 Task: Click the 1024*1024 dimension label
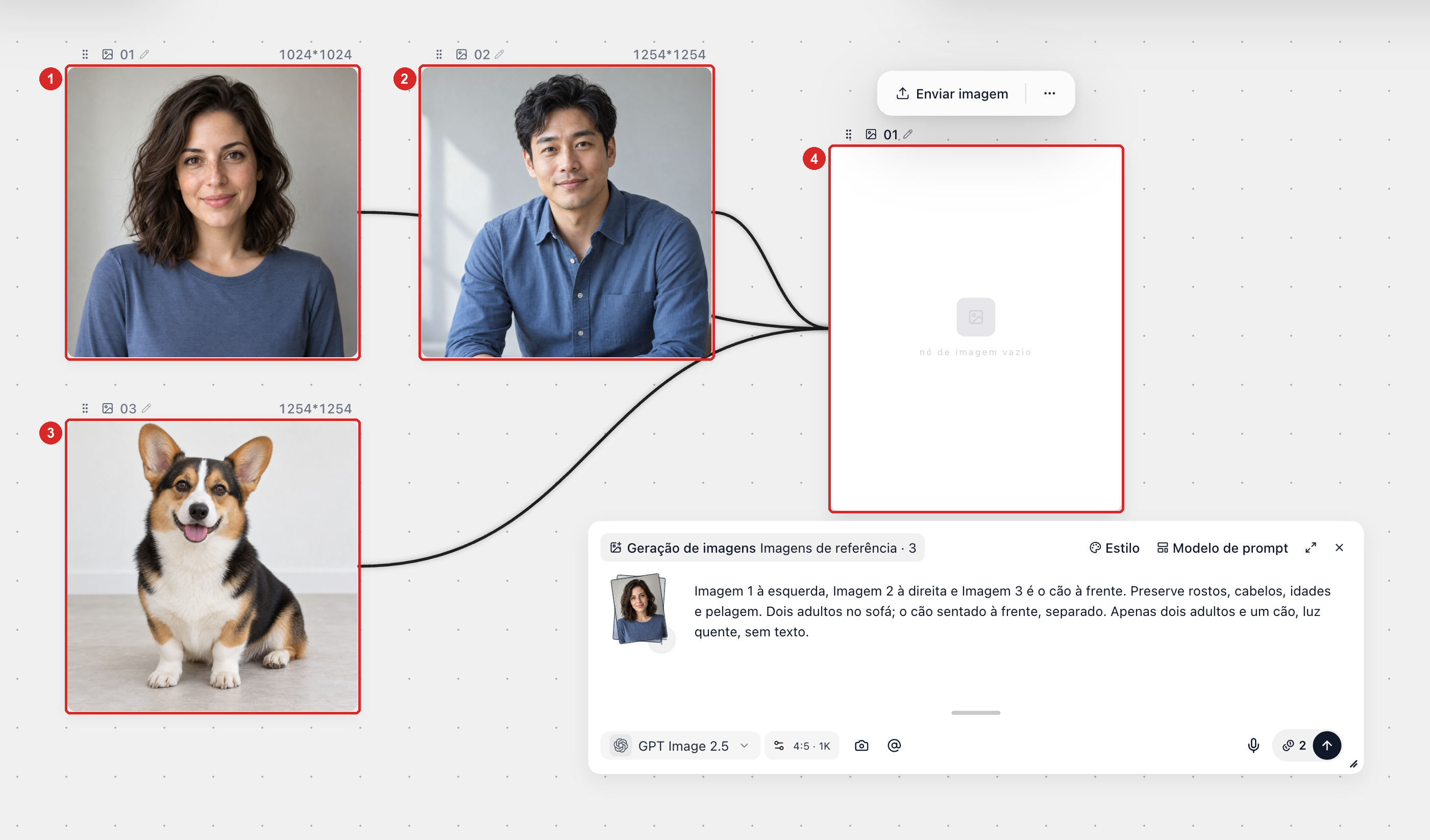coord(315,55)
